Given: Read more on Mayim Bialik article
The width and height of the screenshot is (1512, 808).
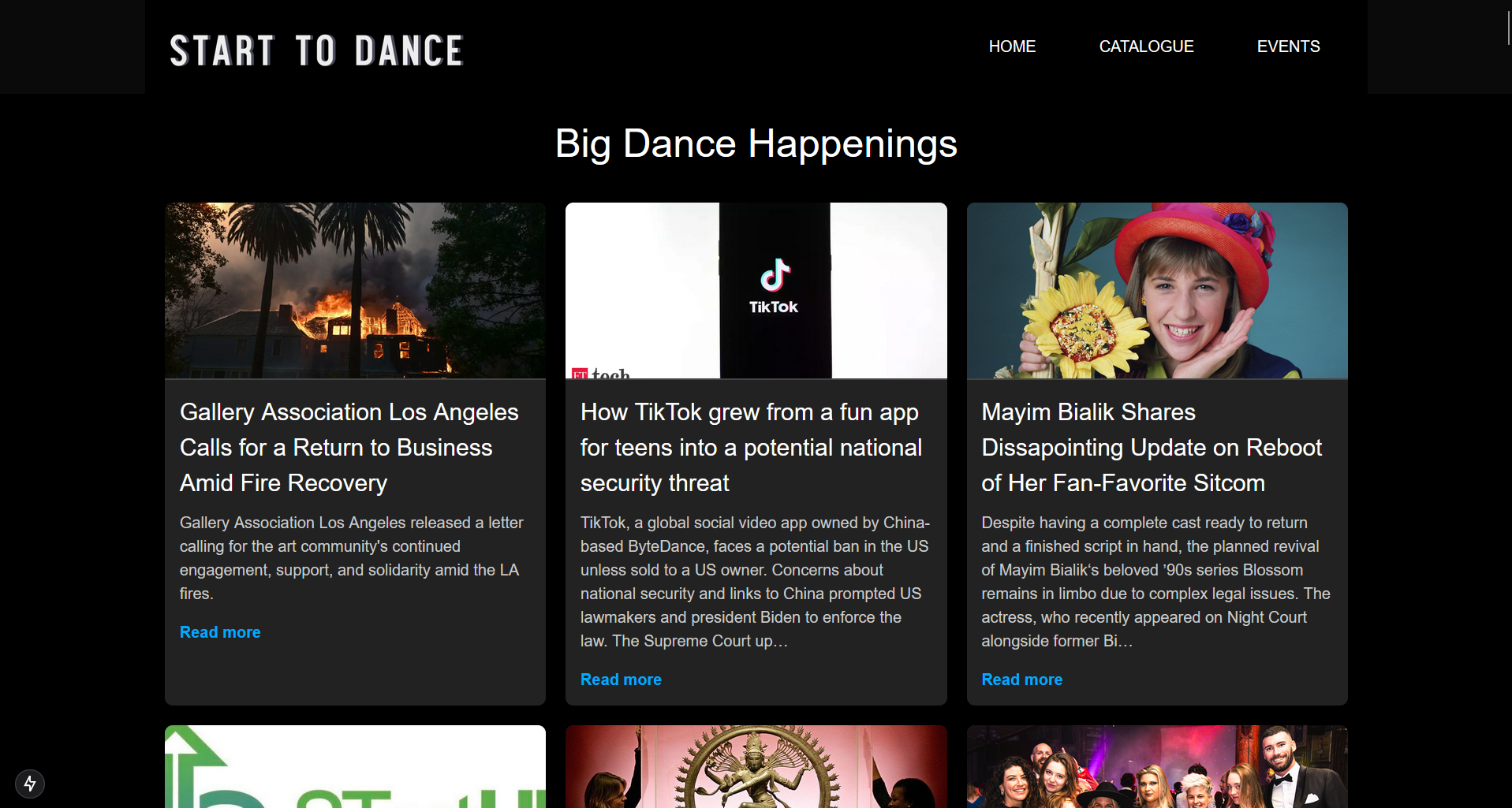Looking at the screenshot, I should 1021,680.
